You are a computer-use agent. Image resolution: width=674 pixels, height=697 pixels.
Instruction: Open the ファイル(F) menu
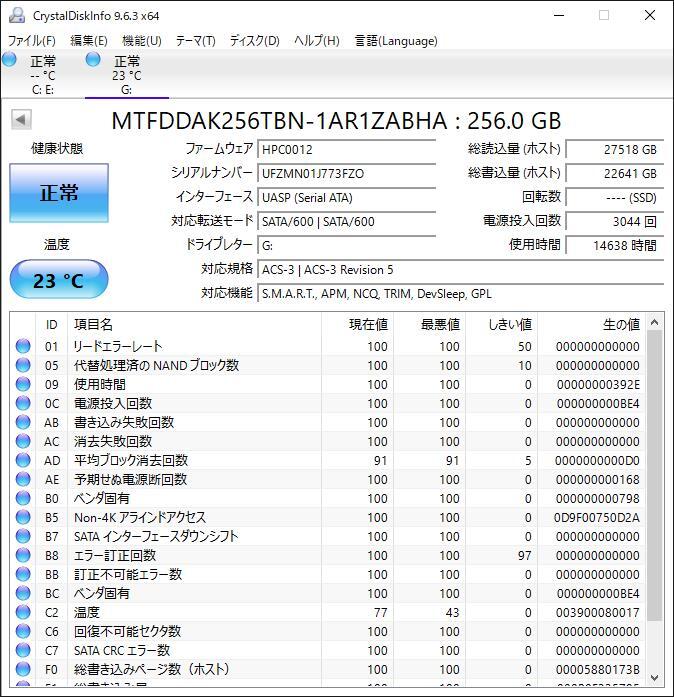(x=32, y=41)
